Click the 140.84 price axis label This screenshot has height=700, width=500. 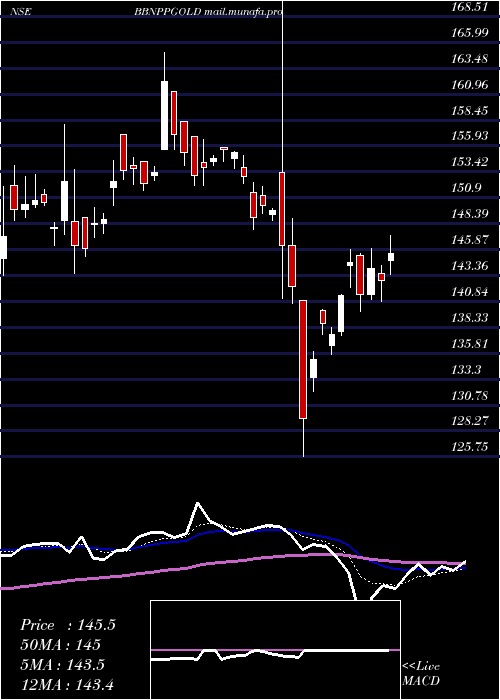[x=470, y=292]
